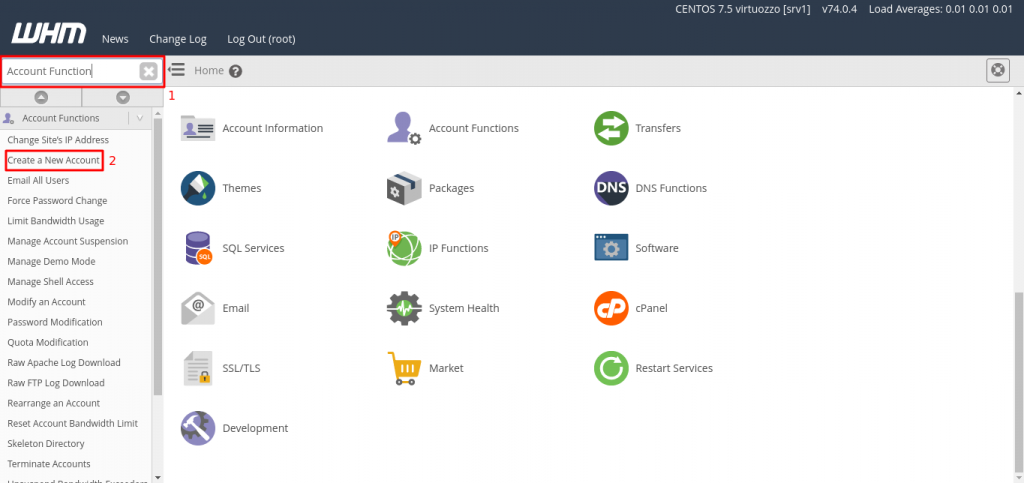
Task: Open Reset Account Bandwidth Limit
Action: [x=72, y=423]
